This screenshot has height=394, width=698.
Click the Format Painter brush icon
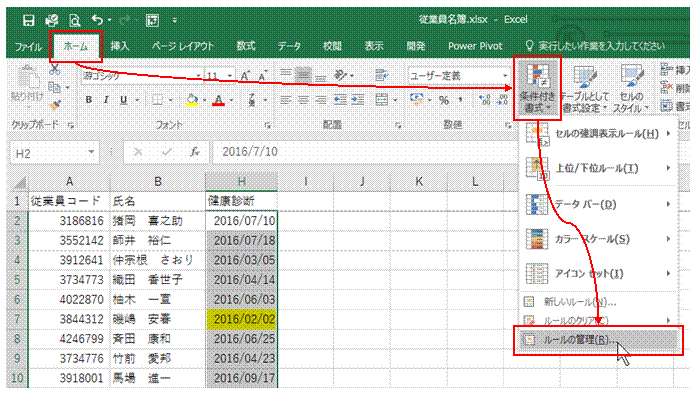[x=54, y=105]
